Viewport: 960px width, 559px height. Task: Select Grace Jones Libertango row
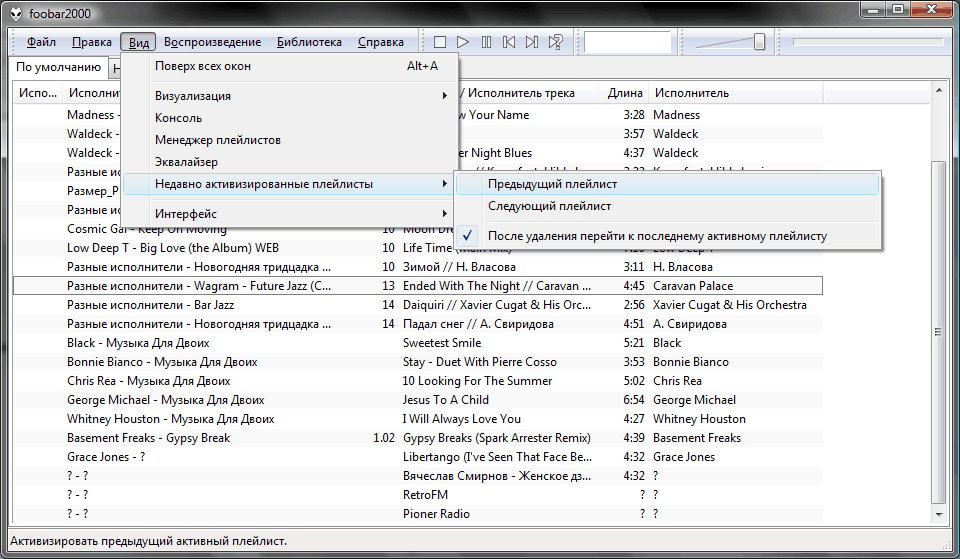[x=418, y=457]
